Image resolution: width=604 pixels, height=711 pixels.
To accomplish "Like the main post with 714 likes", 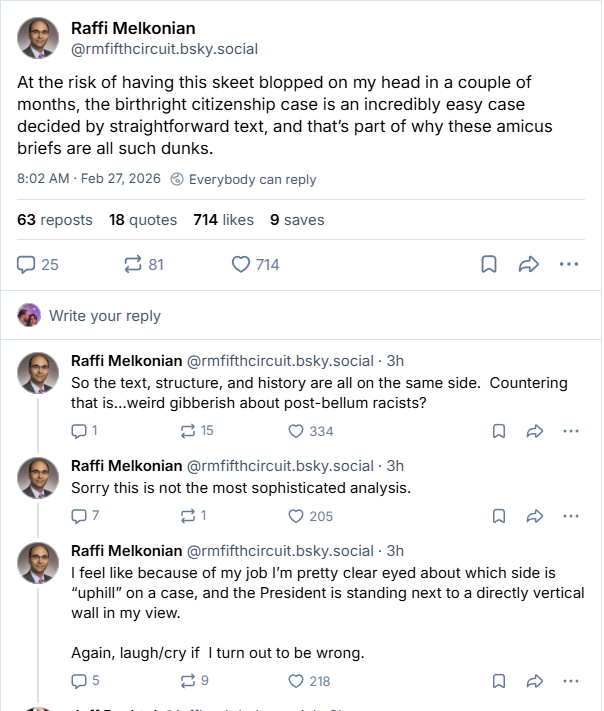I will pyautogui.click(x=241, y=264).
